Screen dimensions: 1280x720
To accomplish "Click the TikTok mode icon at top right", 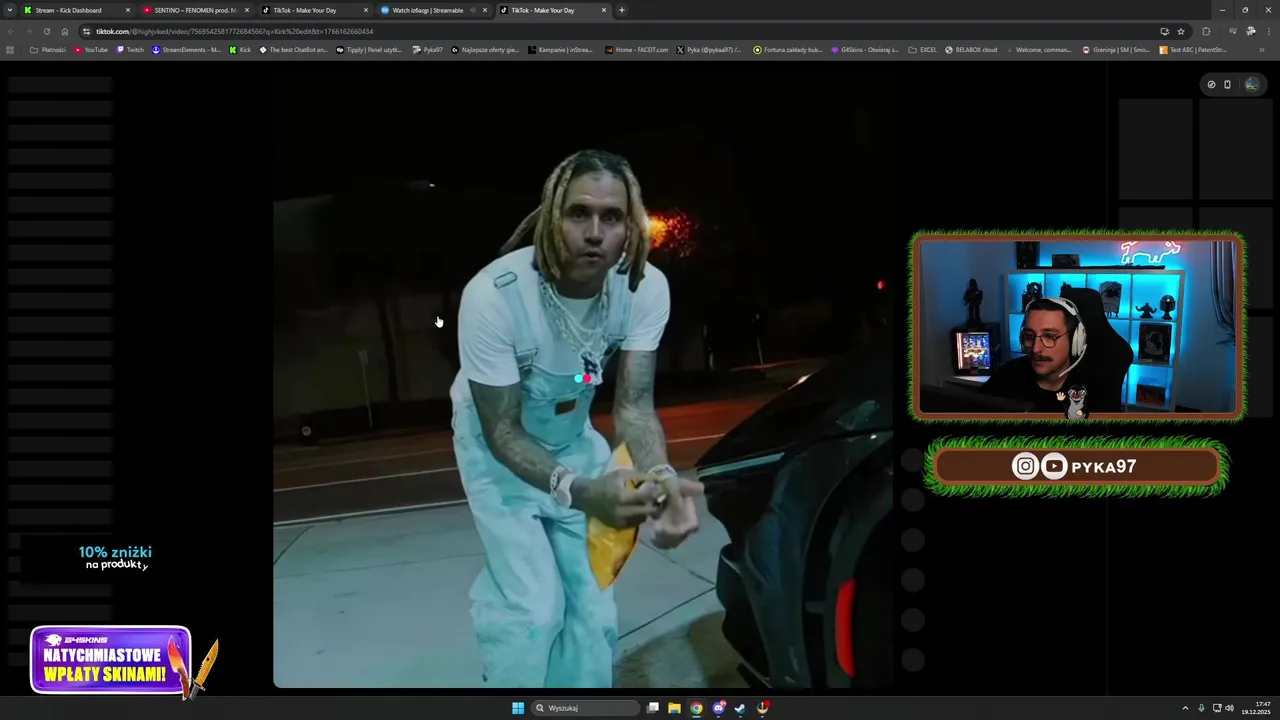I will (x=1211, y=84).
